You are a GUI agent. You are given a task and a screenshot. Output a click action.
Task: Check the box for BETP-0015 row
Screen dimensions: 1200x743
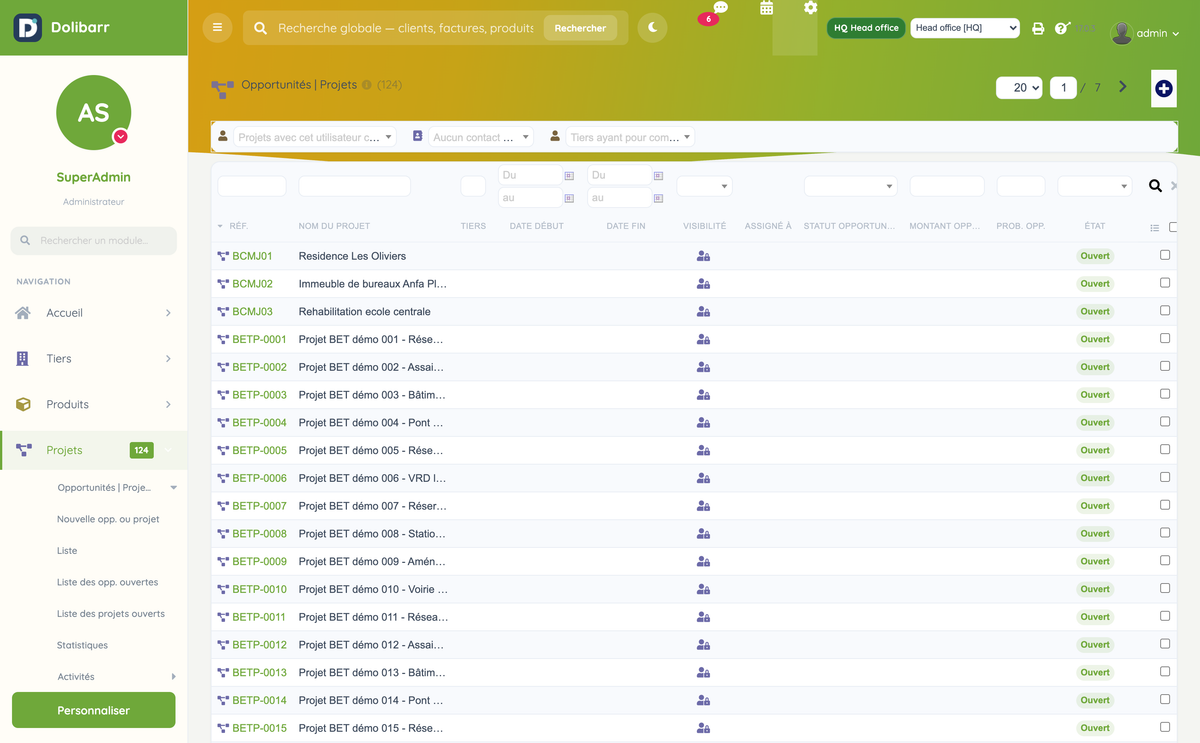click(x=1165, y=727)
